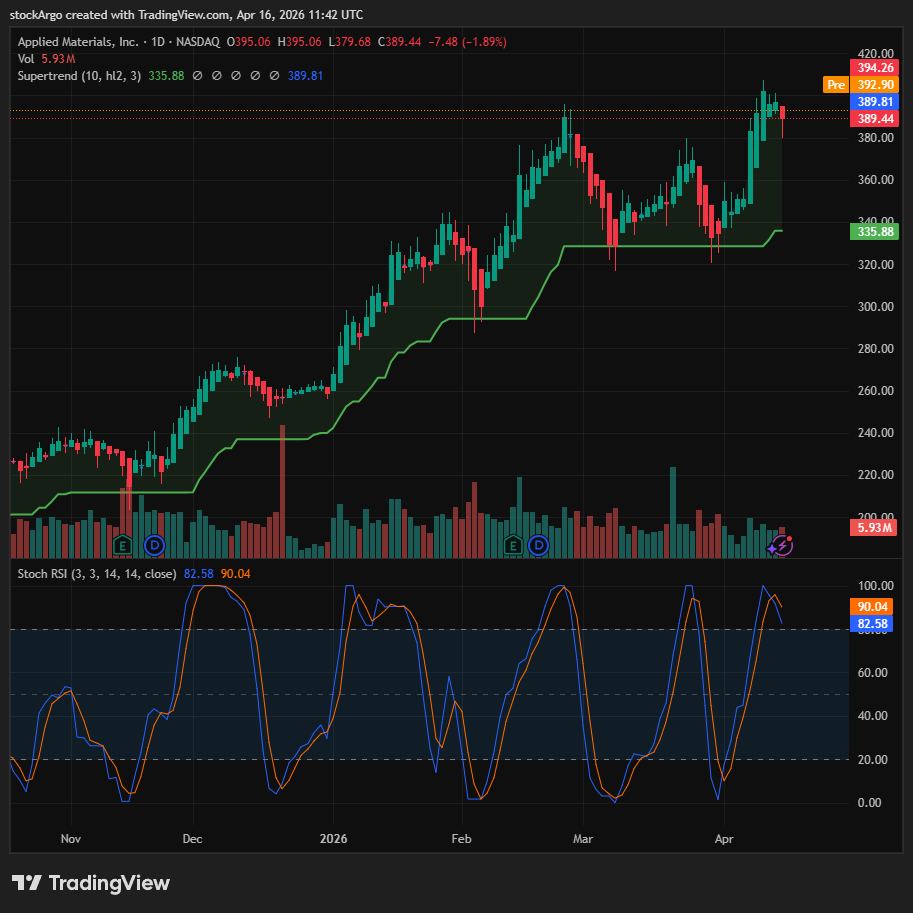
Task: Open the latest earnings "E" marker
Action: (513, 545)
